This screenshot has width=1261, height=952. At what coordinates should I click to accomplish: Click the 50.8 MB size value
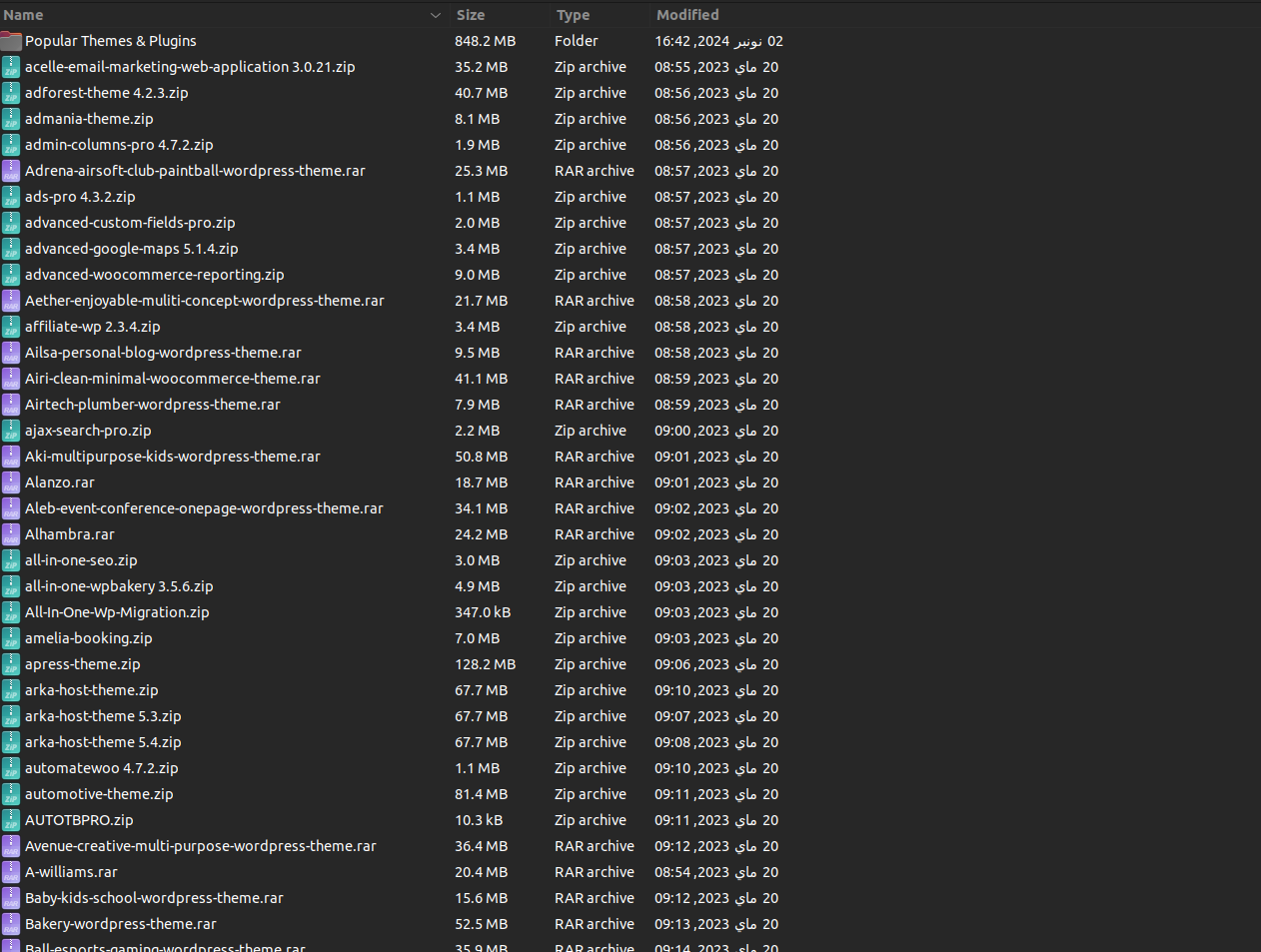(482, 457)
